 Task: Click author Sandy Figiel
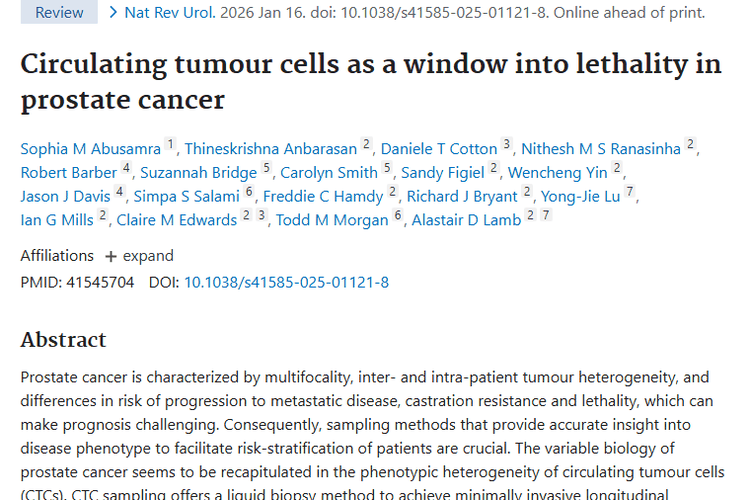click(x=442, y=173)
